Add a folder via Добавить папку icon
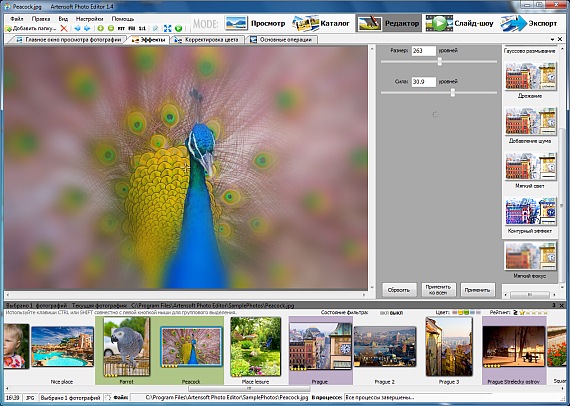Screen dimensions: 570x406 pos(31,28)
